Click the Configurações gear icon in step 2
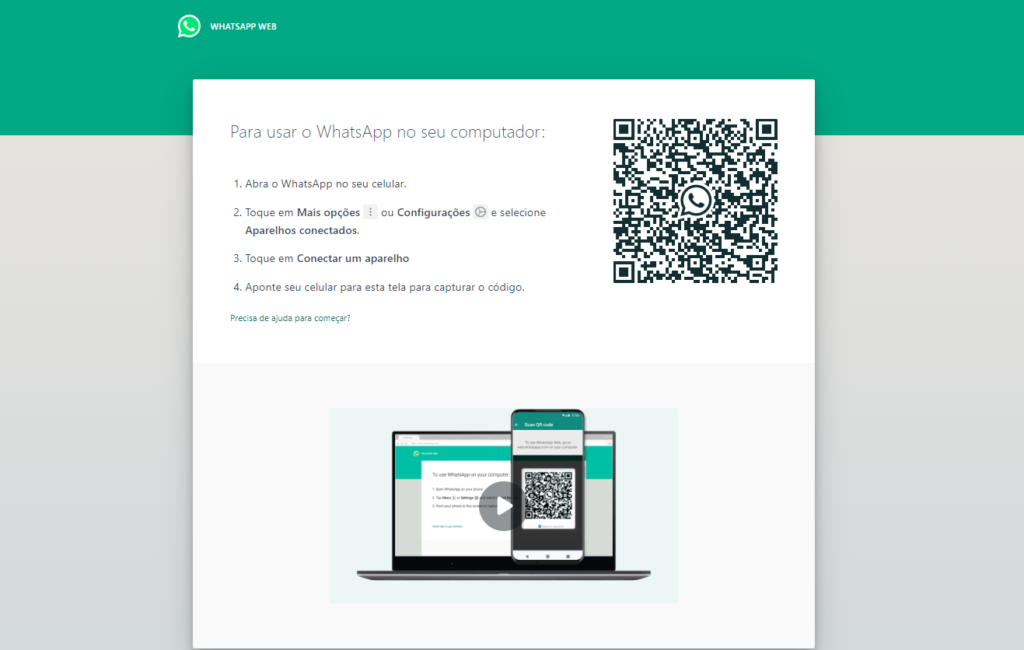The height and width of the screenshot is (650, 1024). (480, 212)
